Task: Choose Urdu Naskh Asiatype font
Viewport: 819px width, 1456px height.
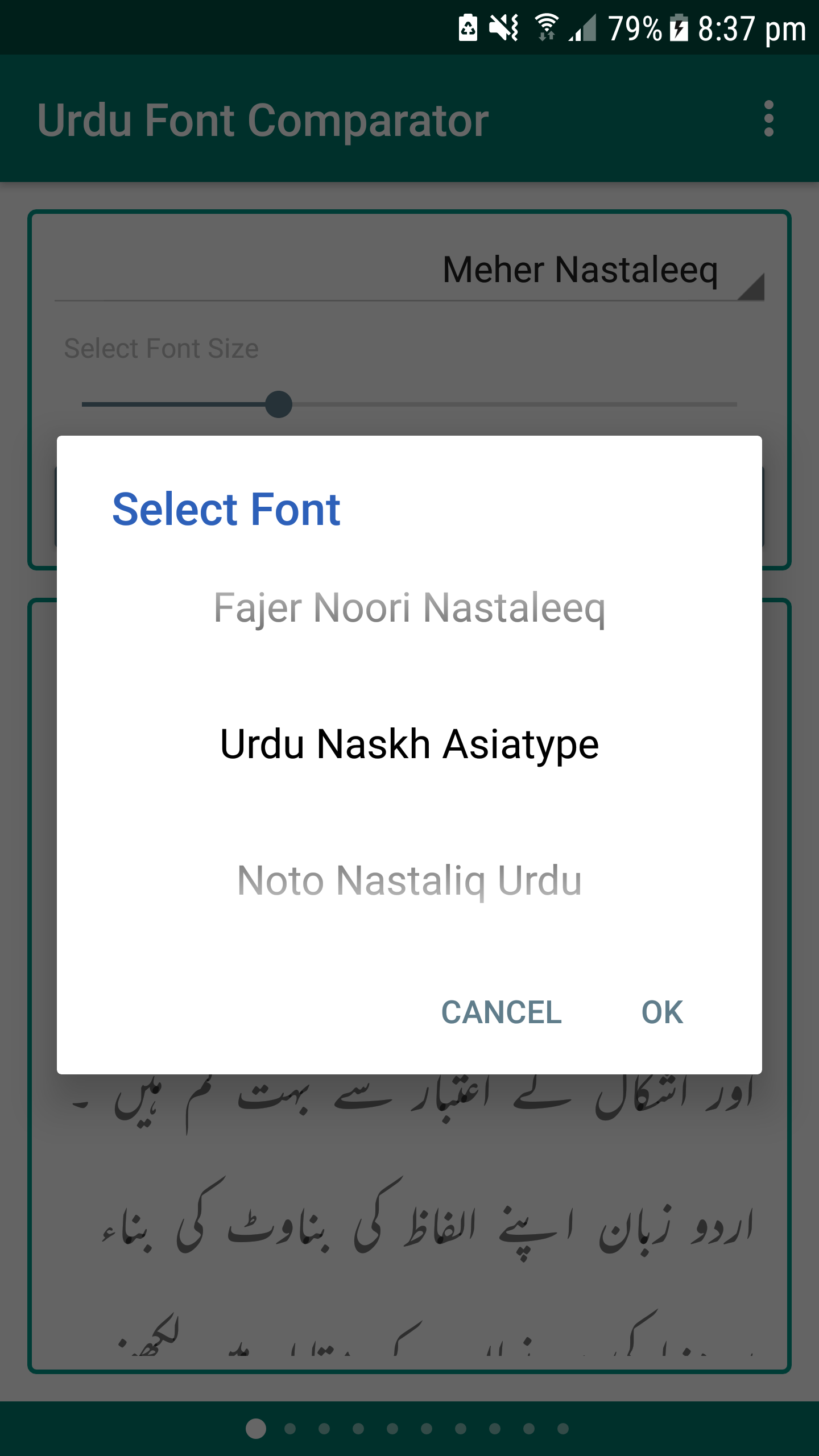Action: pyautogui.click(x=409, y=744)
